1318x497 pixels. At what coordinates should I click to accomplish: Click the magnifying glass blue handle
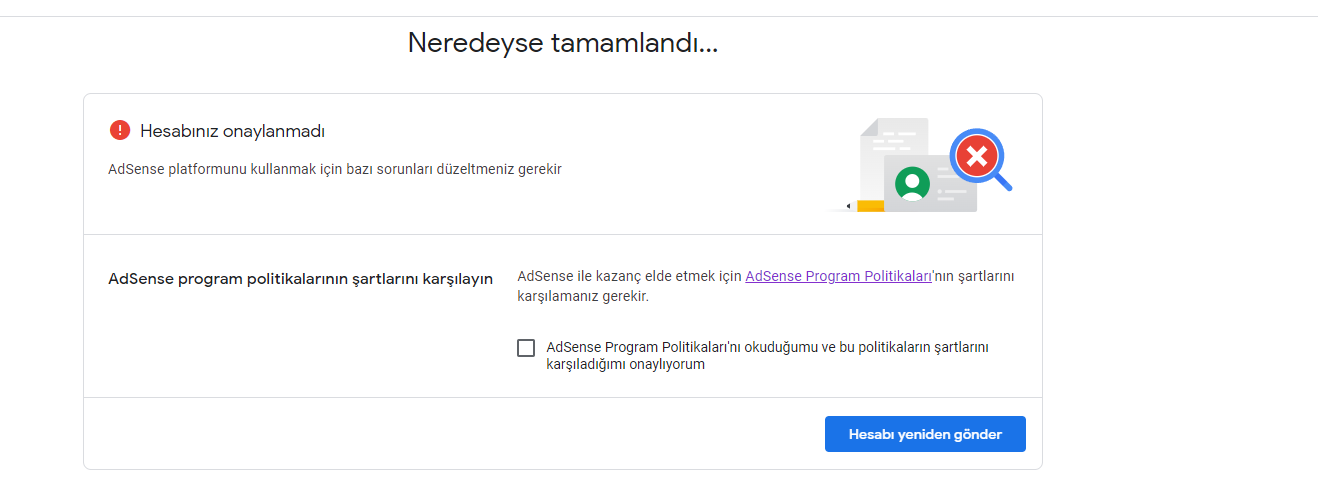point(1002,180)
